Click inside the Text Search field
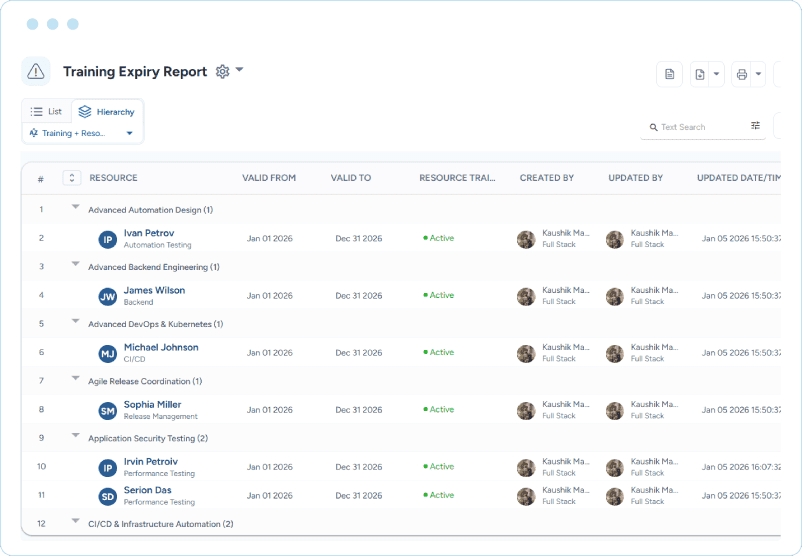Screen dimensions: 802x556 pos(702,127)
